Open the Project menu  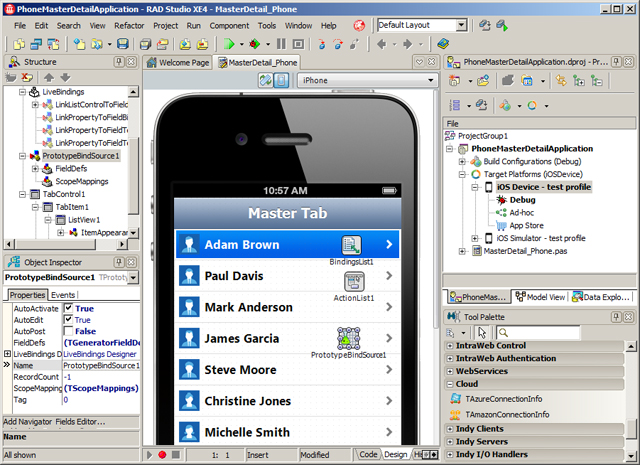coord(166,26)
